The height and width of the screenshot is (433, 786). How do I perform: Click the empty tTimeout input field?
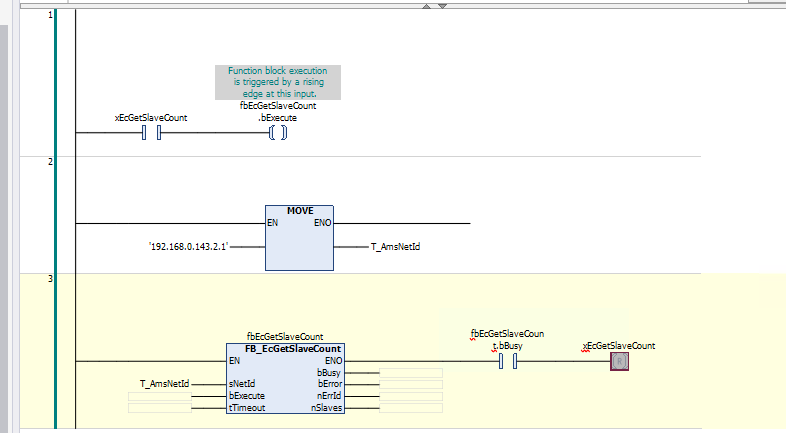tap(160, 408)
